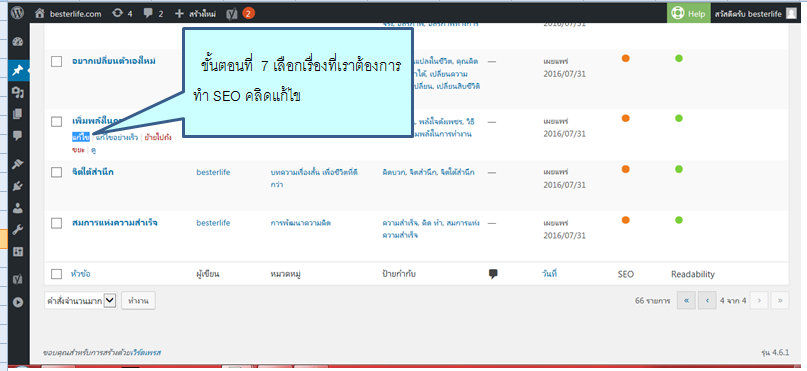Check the box for the เพิ่มพลัง post row

tap(57, 121)
